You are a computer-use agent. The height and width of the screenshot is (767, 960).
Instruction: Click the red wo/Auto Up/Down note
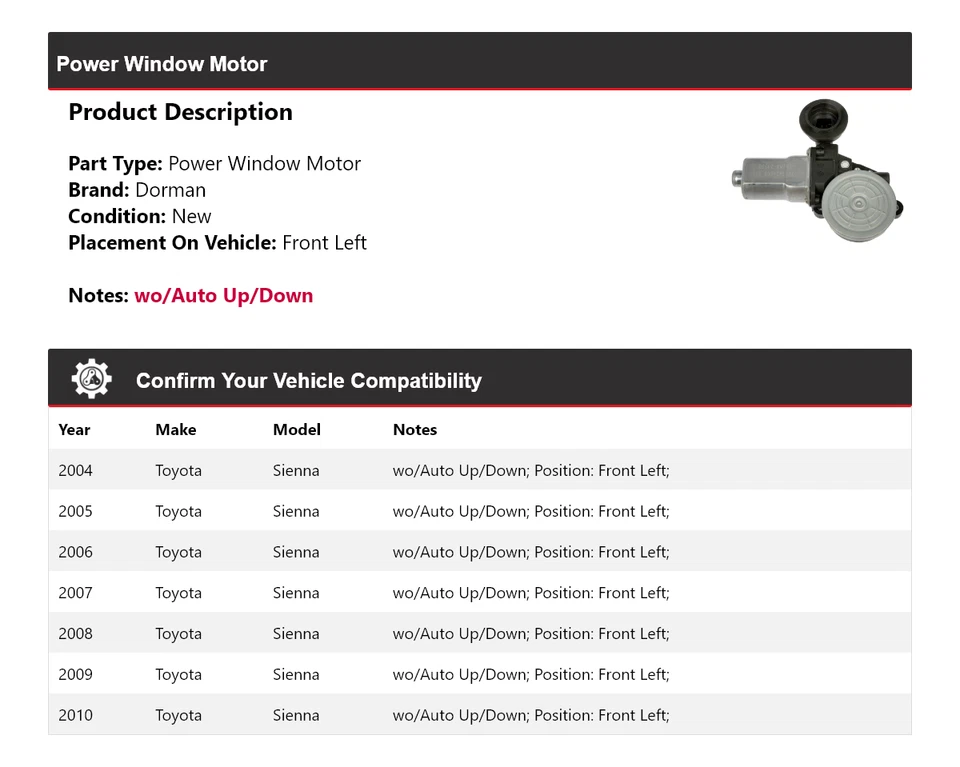(223, 296)
